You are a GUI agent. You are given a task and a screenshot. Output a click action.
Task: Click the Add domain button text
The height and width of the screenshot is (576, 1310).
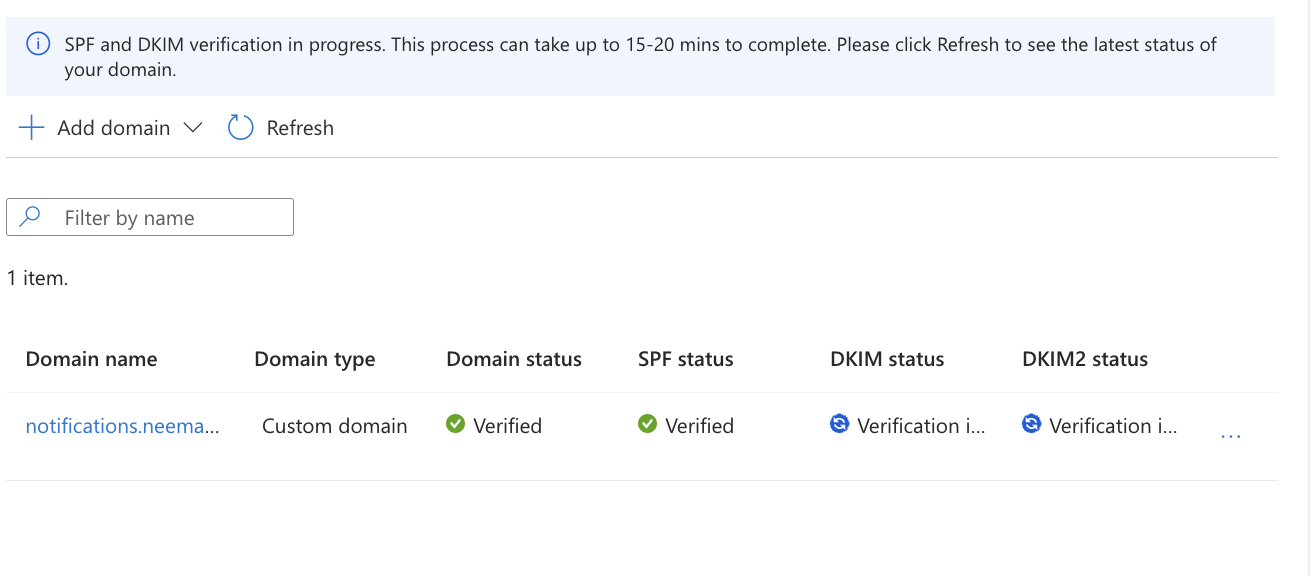click(114, 128)
